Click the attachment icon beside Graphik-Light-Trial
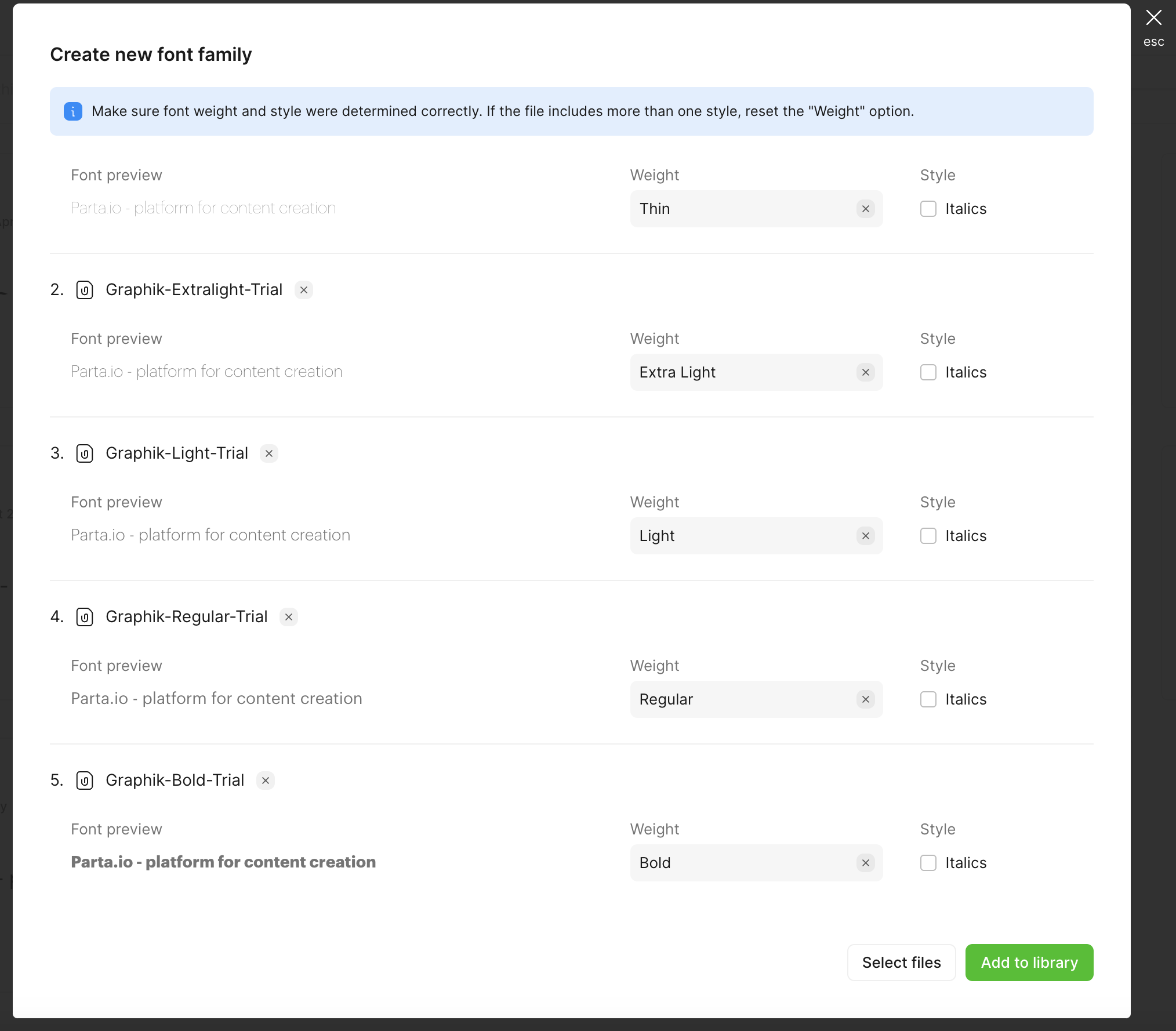Viewport: 1176px width, 1031px height. tap(85, 453)
